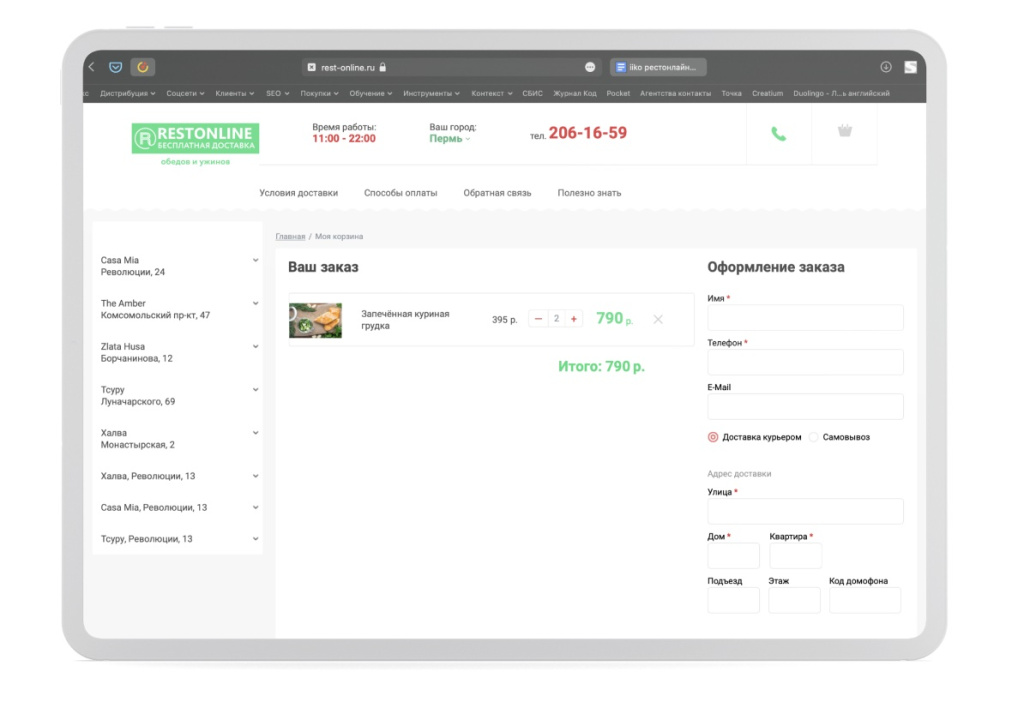Viewport: 1024px width, 708px height.
Task: Click the Подъезд input field
Action: tap(733, 600)
